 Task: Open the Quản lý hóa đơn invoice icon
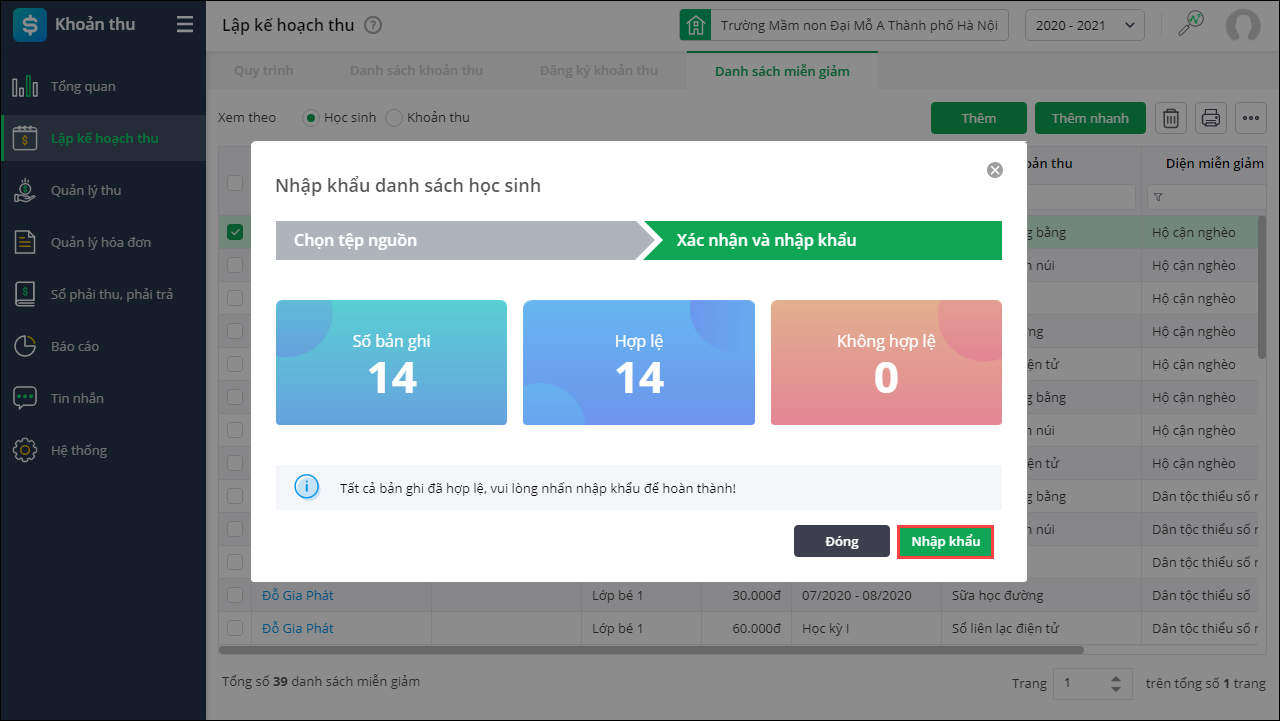click(x=25, y=242)
